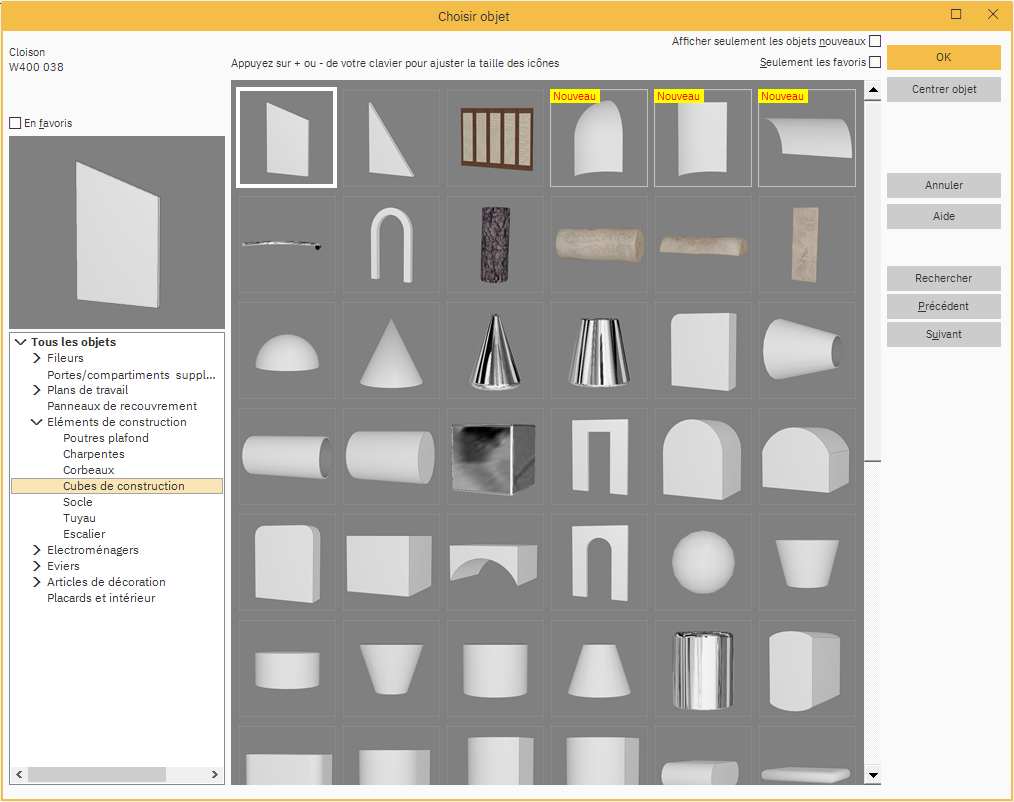Enable the En favoris checkbox
This screenshot has width=1014, height=802.
(15, 123)
